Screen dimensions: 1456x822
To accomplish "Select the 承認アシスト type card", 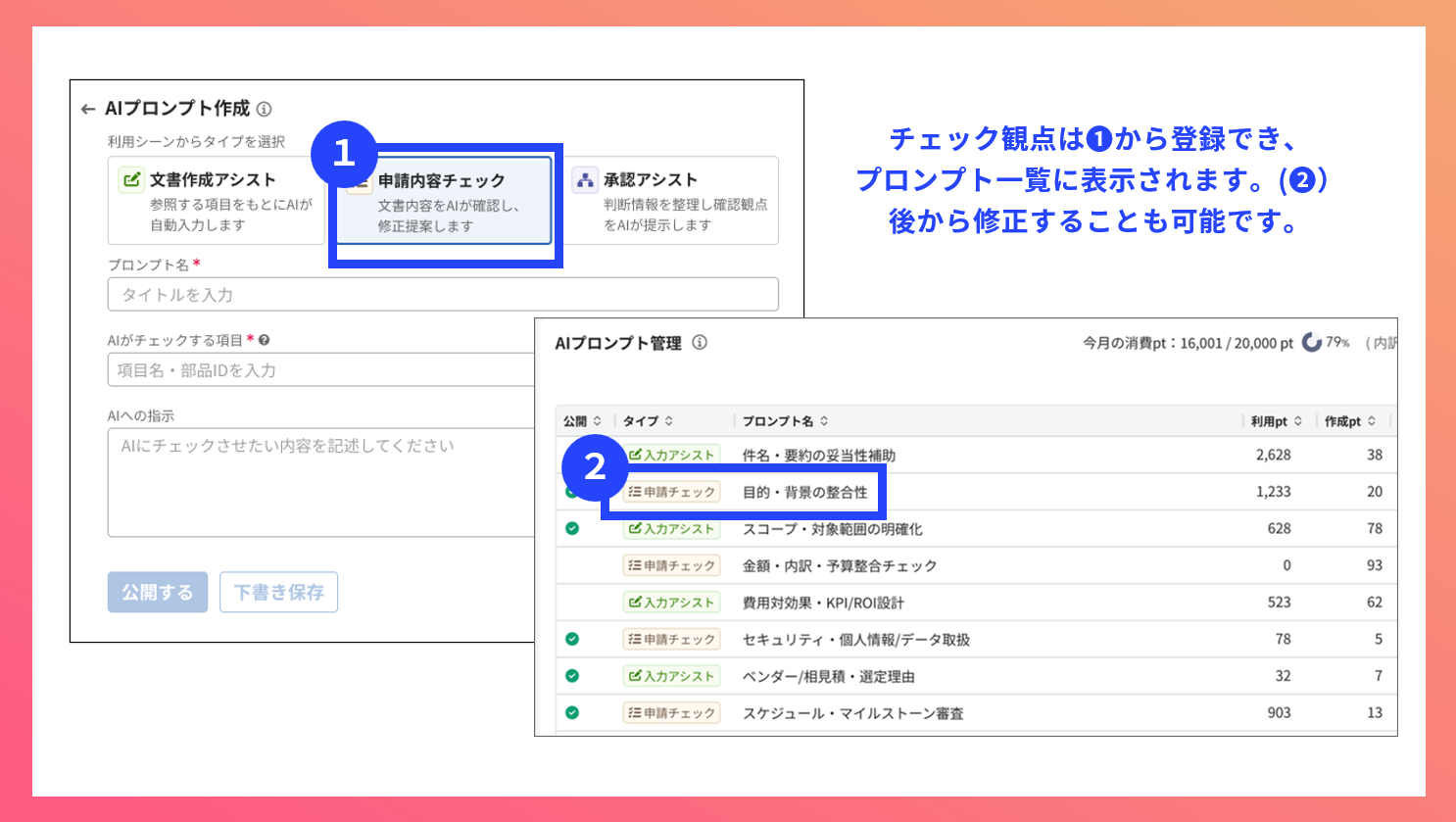I will tap(672, 201).
